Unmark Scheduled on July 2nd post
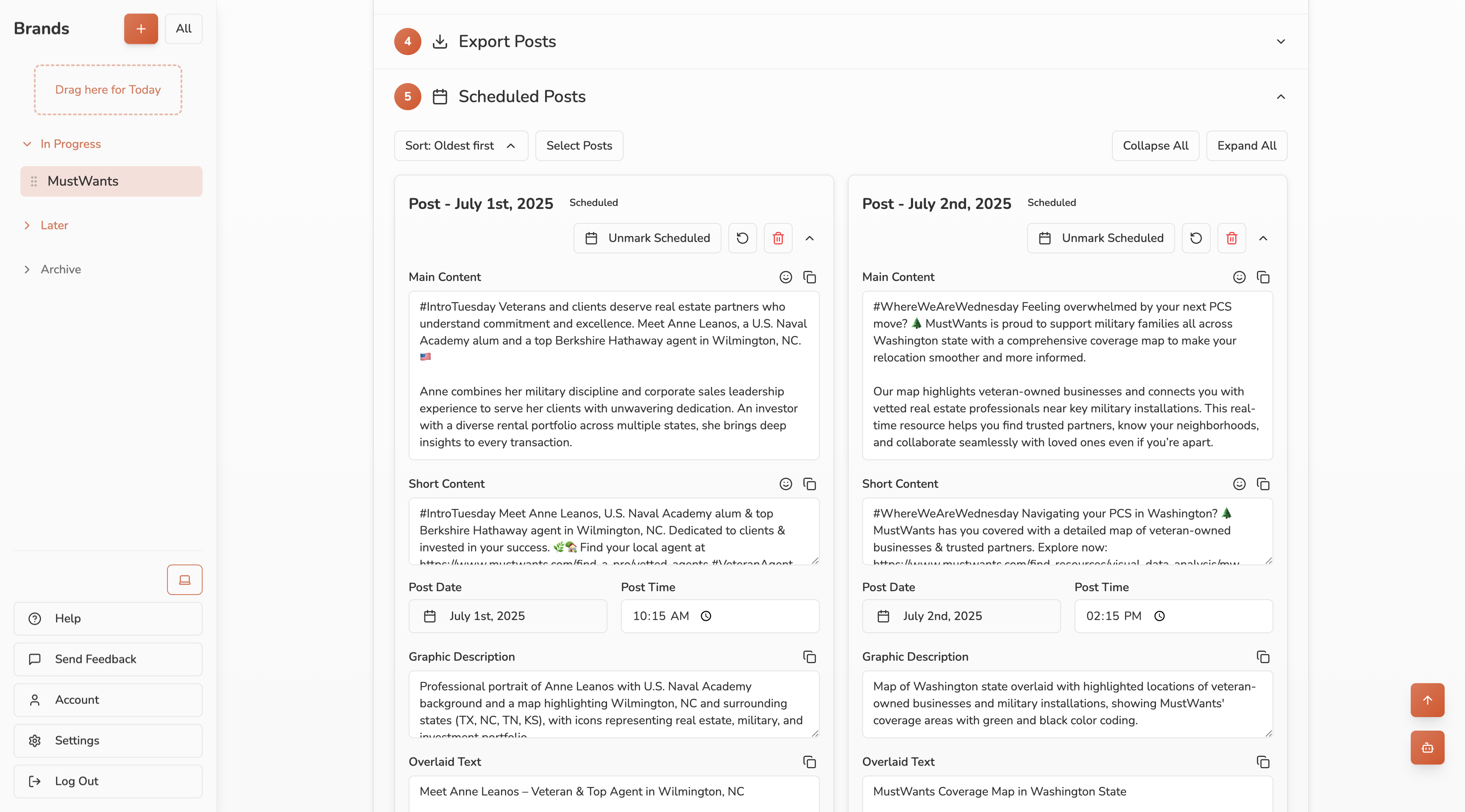Image resolution: width=1465 pixels, height=812 pixels. (x=1101, y=238)
